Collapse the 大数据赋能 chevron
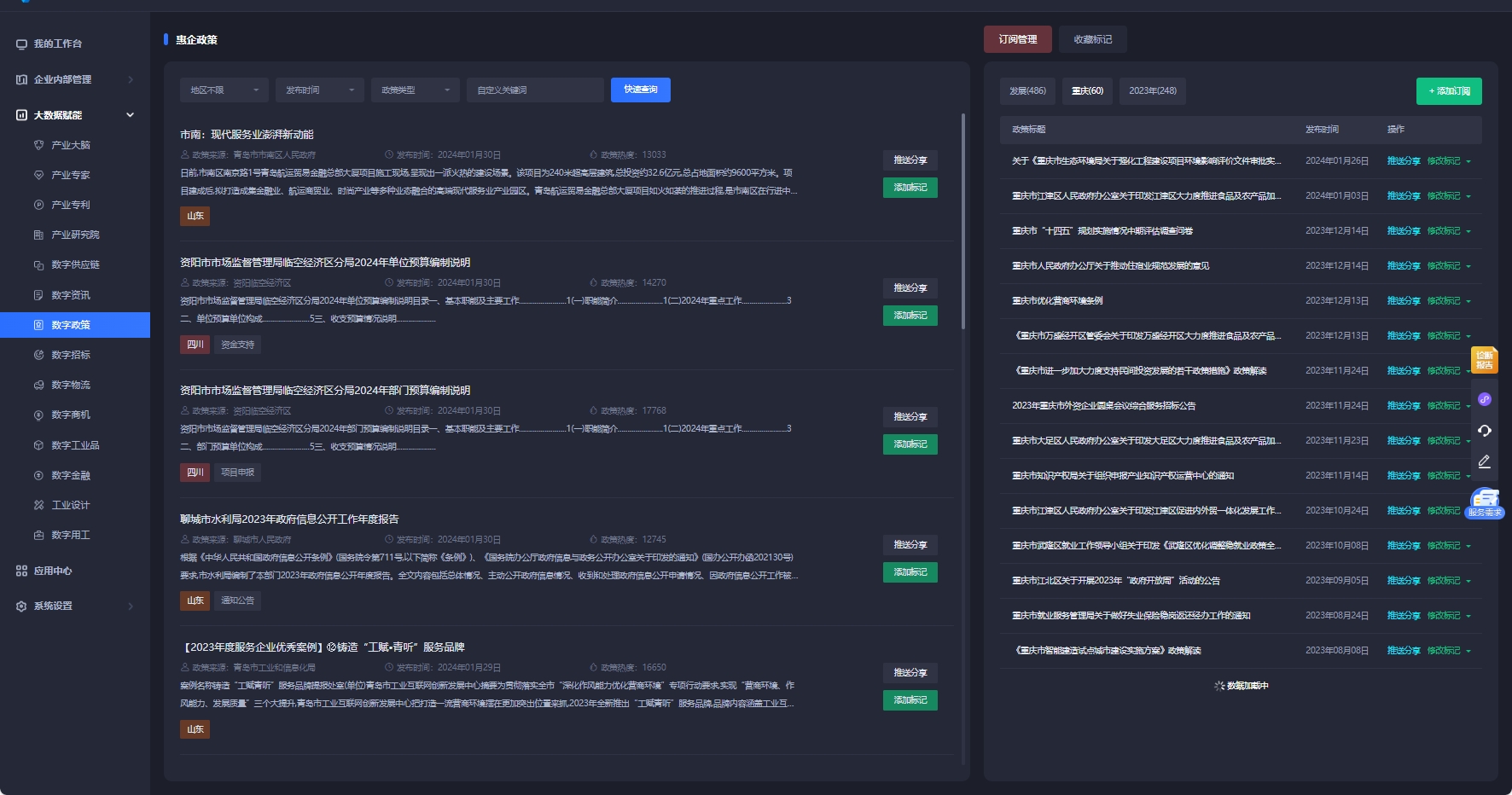 pos(131,115)
